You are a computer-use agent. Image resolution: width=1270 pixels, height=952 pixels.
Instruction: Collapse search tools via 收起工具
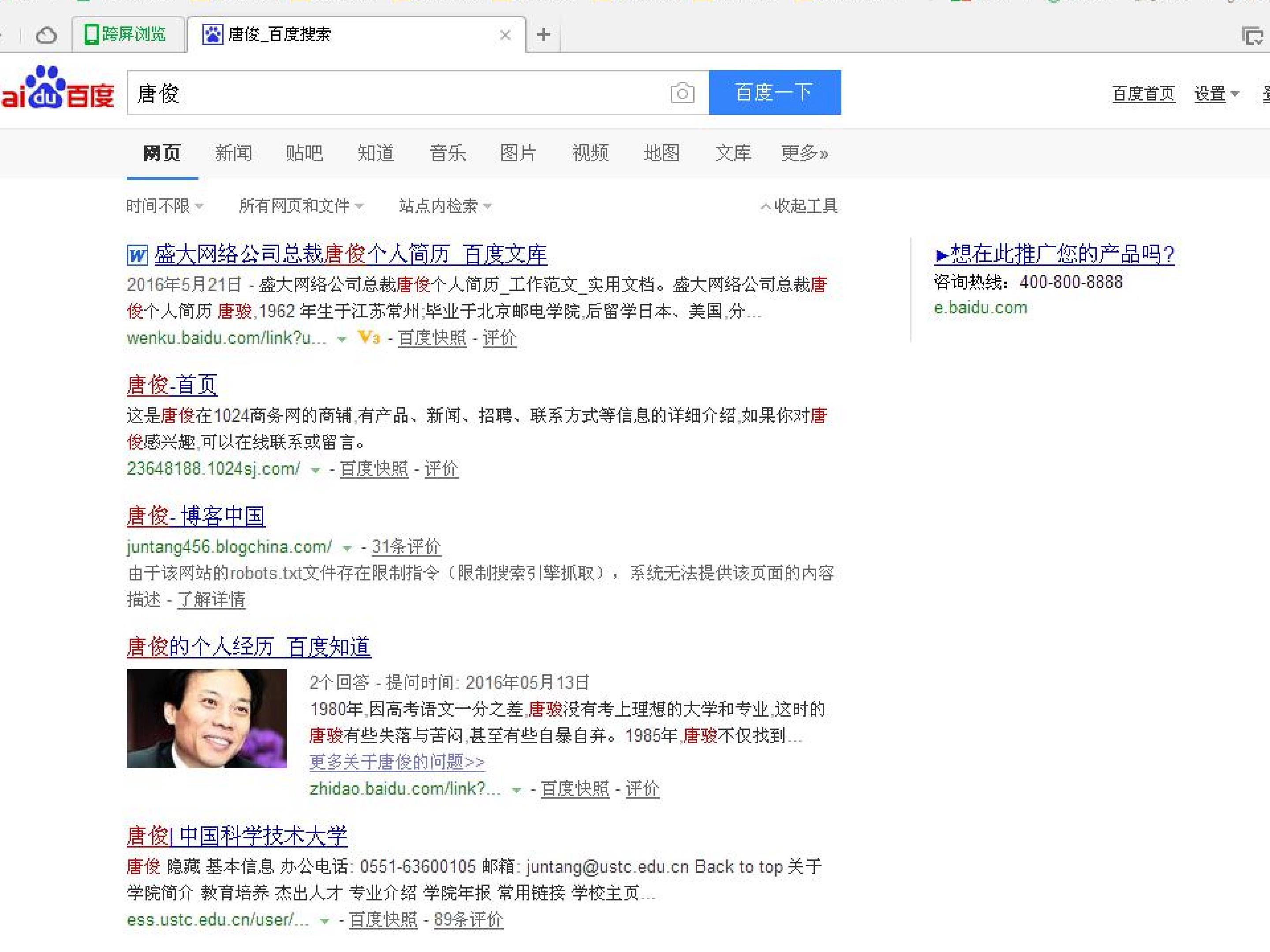tap(799, 205)
